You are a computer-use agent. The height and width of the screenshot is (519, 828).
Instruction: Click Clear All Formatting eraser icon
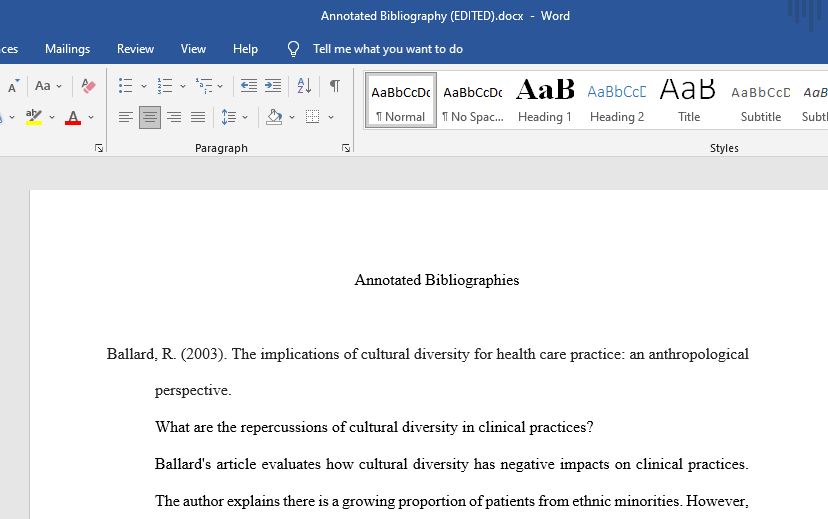[88, 86]
